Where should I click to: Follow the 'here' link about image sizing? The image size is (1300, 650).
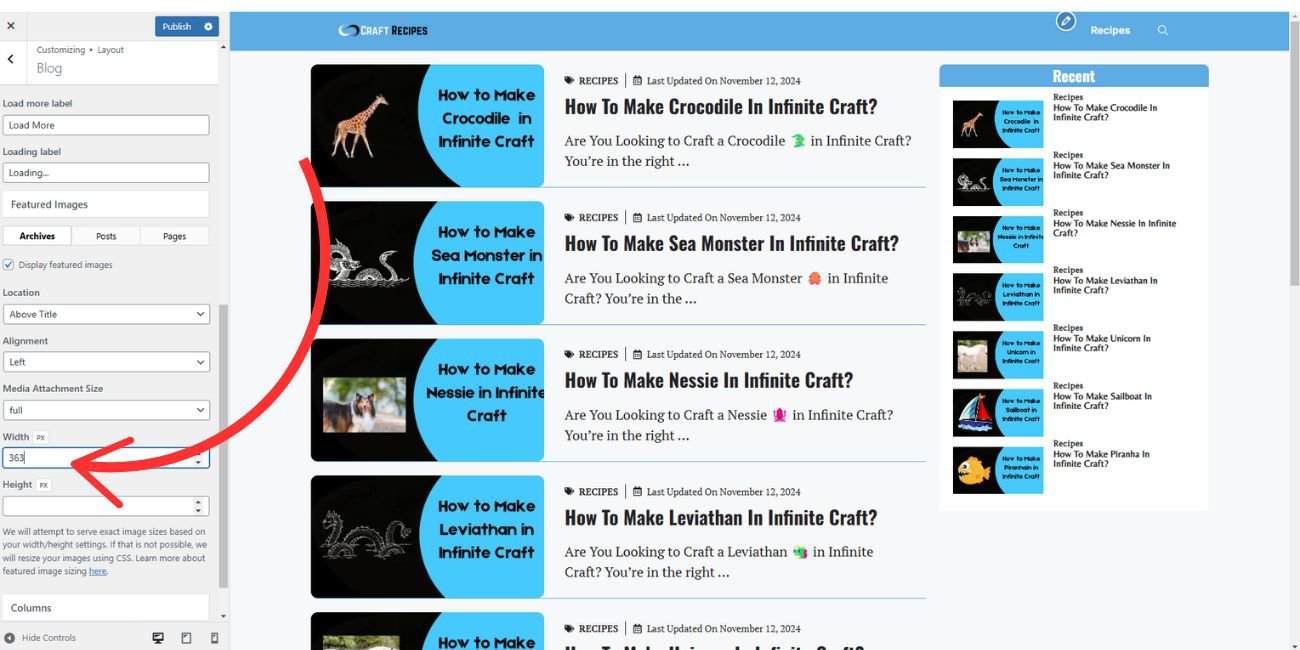(97, 571)
